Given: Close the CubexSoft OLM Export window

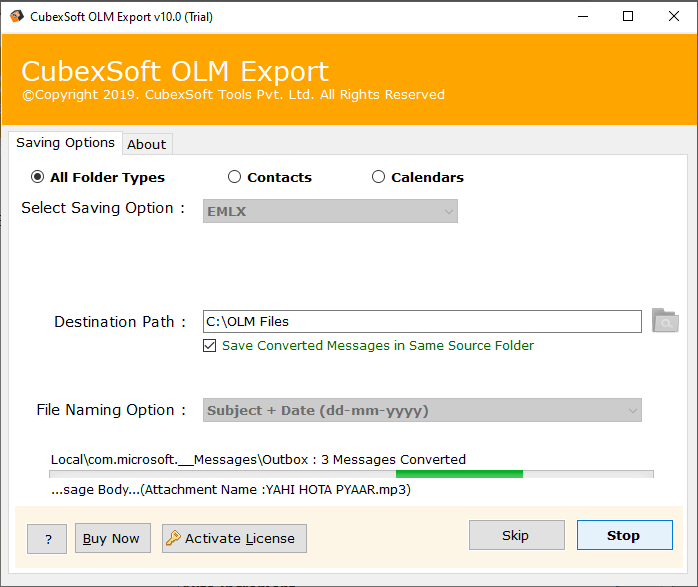Looking at the screenshot, I should coord(674,16).
